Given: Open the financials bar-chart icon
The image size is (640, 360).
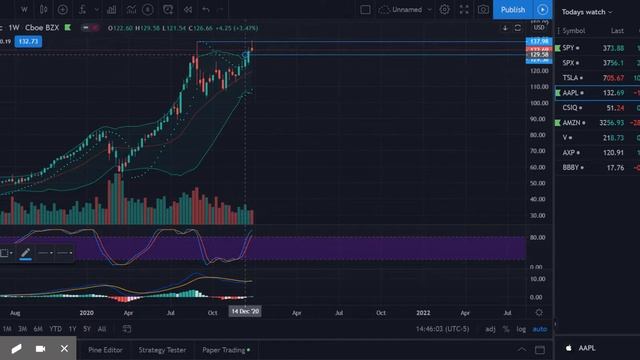Looking at the screenshot, I should click(x=111, y=9).
